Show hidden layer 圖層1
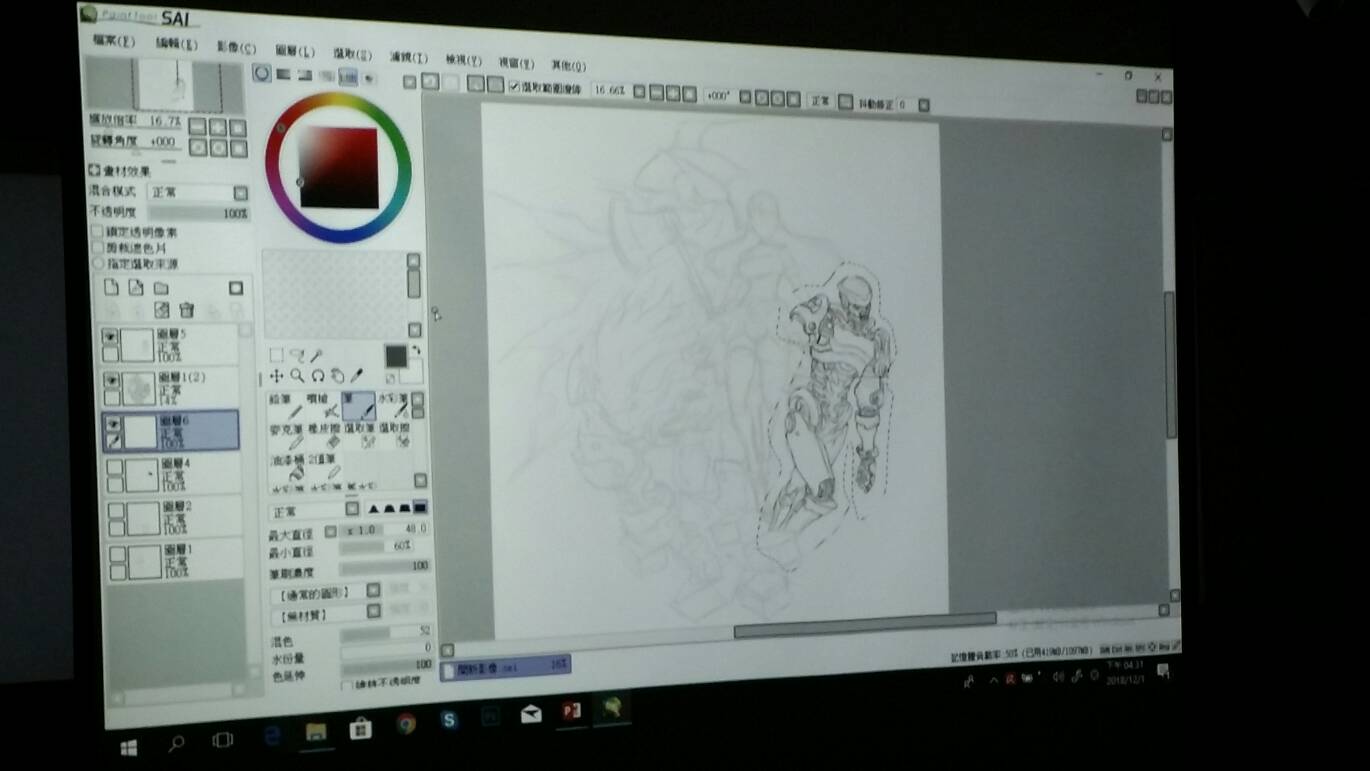This screenshot has height=771, width=1370. pos(117,553)
